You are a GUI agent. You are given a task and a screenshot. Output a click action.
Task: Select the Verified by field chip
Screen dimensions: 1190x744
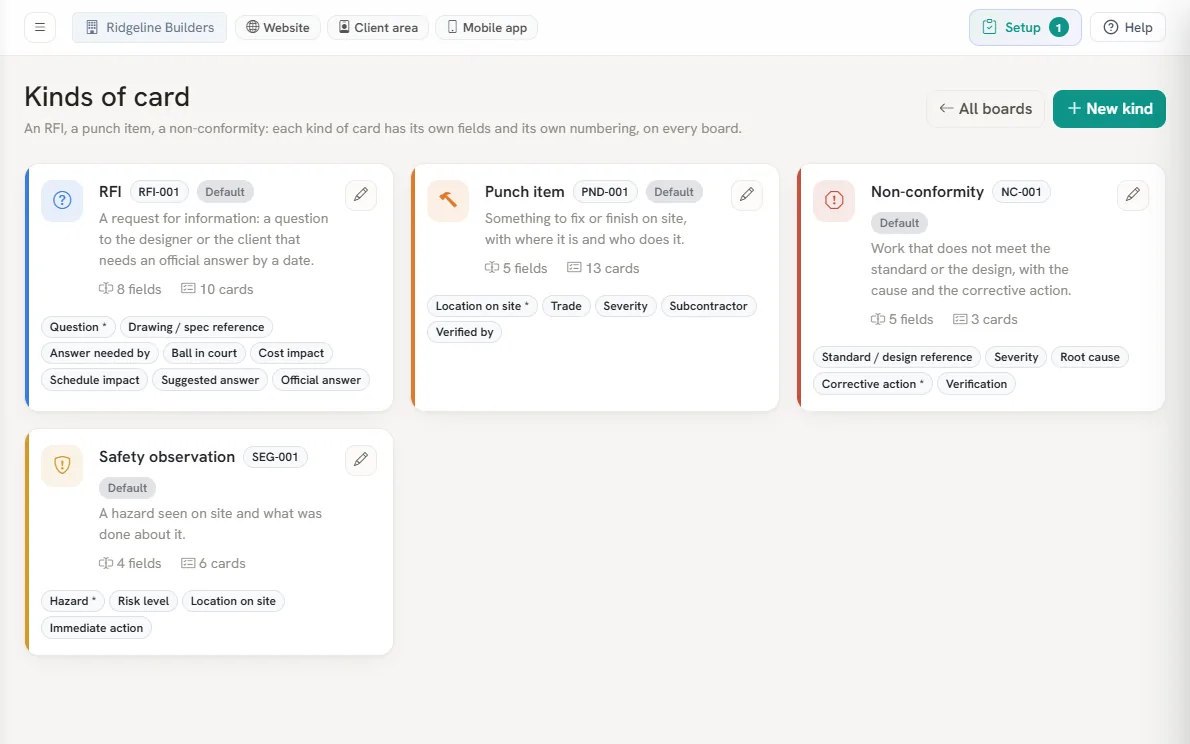coord(464,332)
